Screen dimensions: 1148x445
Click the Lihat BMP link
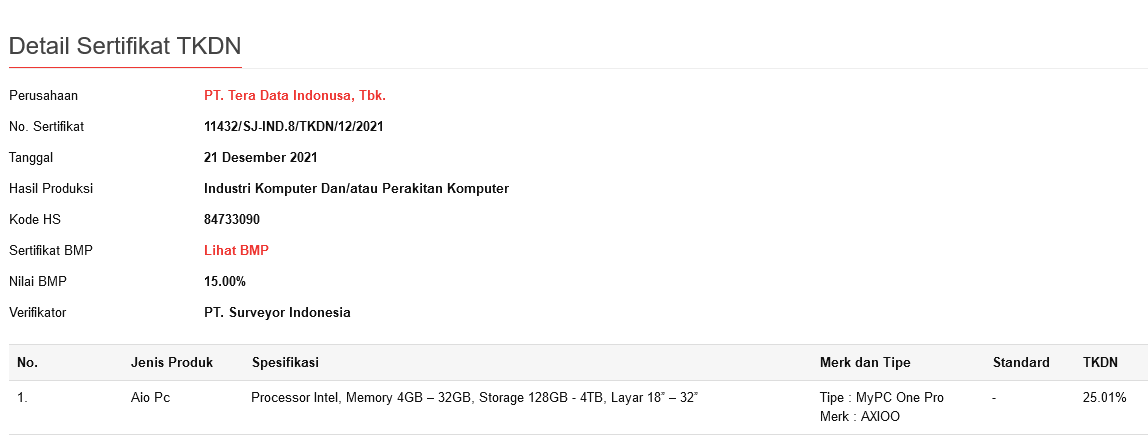tap(236, 250)
